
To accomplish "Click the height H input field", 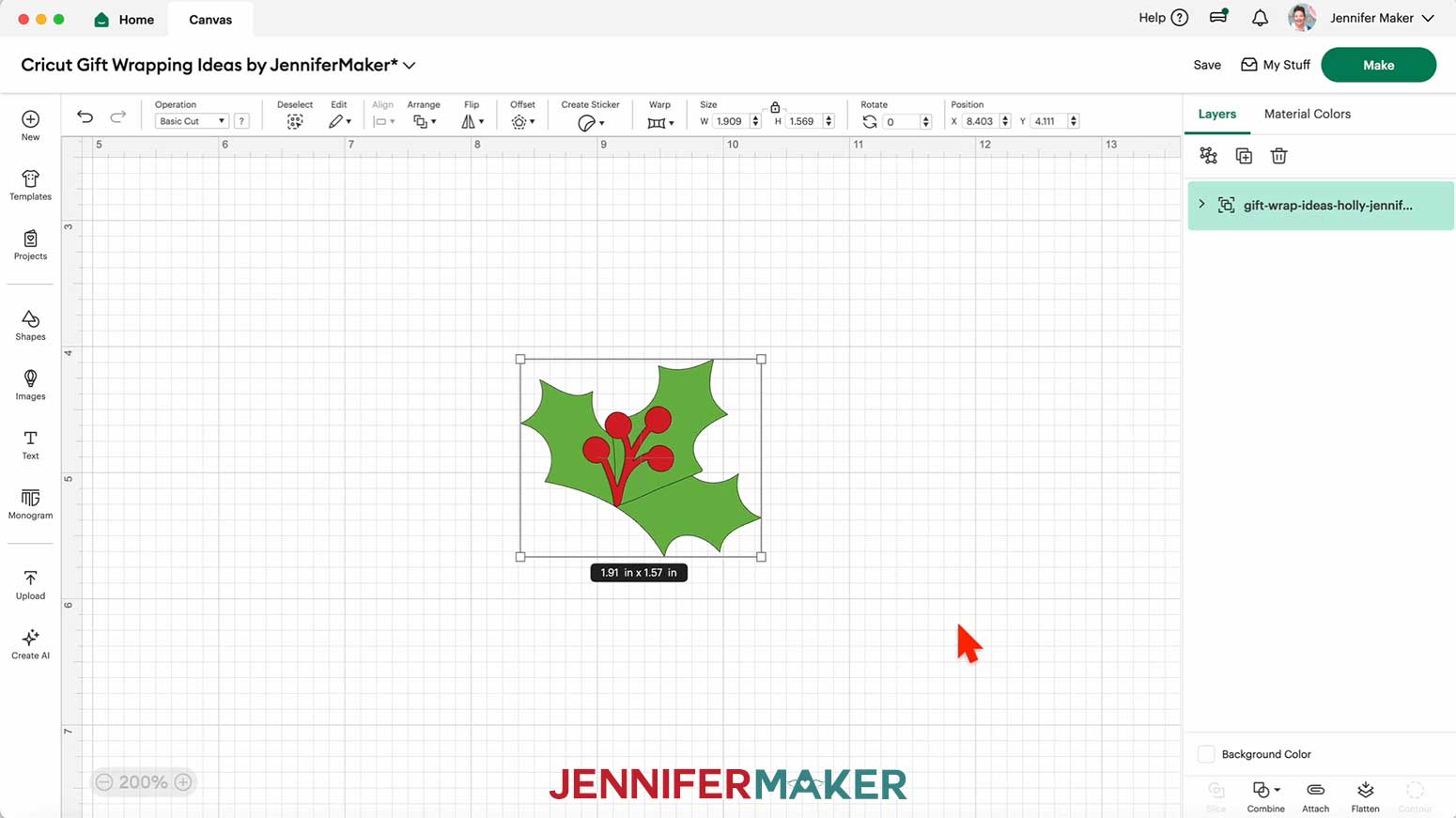I will 803,121.
